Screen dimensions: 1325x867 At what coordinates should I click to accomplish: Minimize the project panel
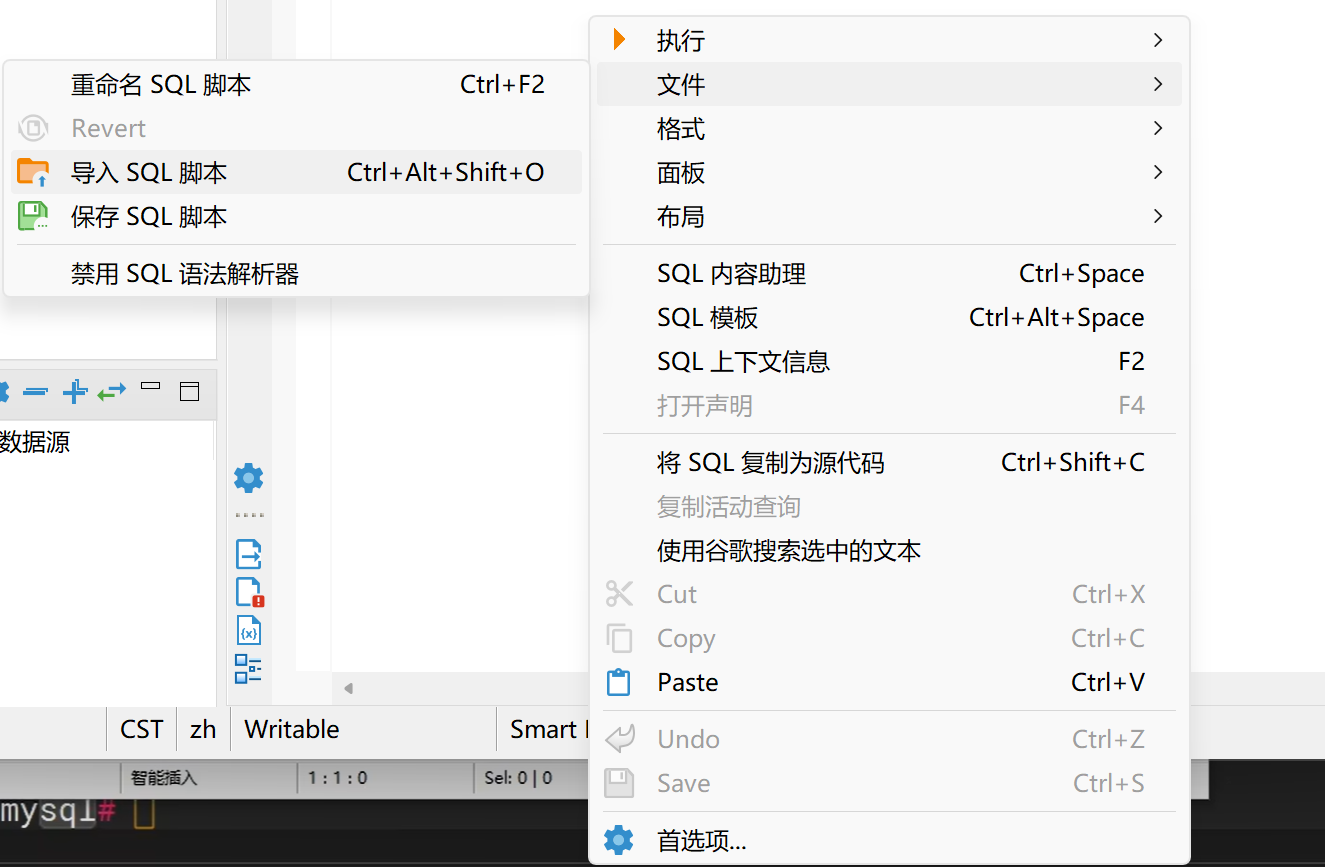[151, 386]
